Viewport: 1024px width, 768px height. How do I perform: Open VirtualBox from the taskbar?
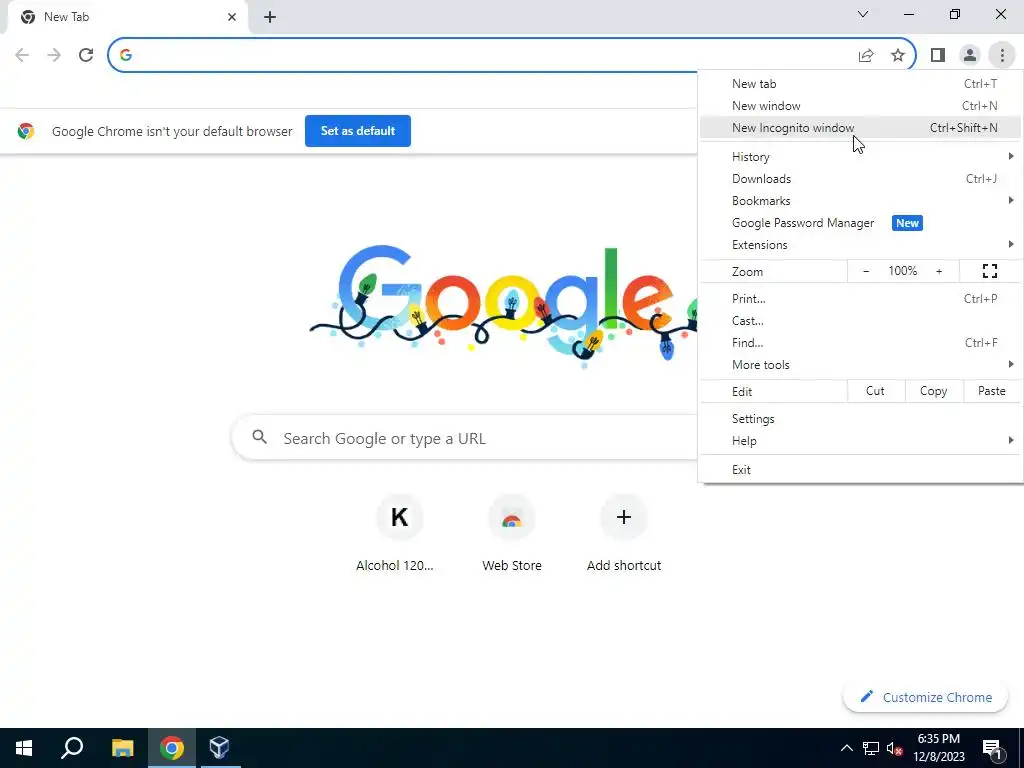click(x=219, y=748)
